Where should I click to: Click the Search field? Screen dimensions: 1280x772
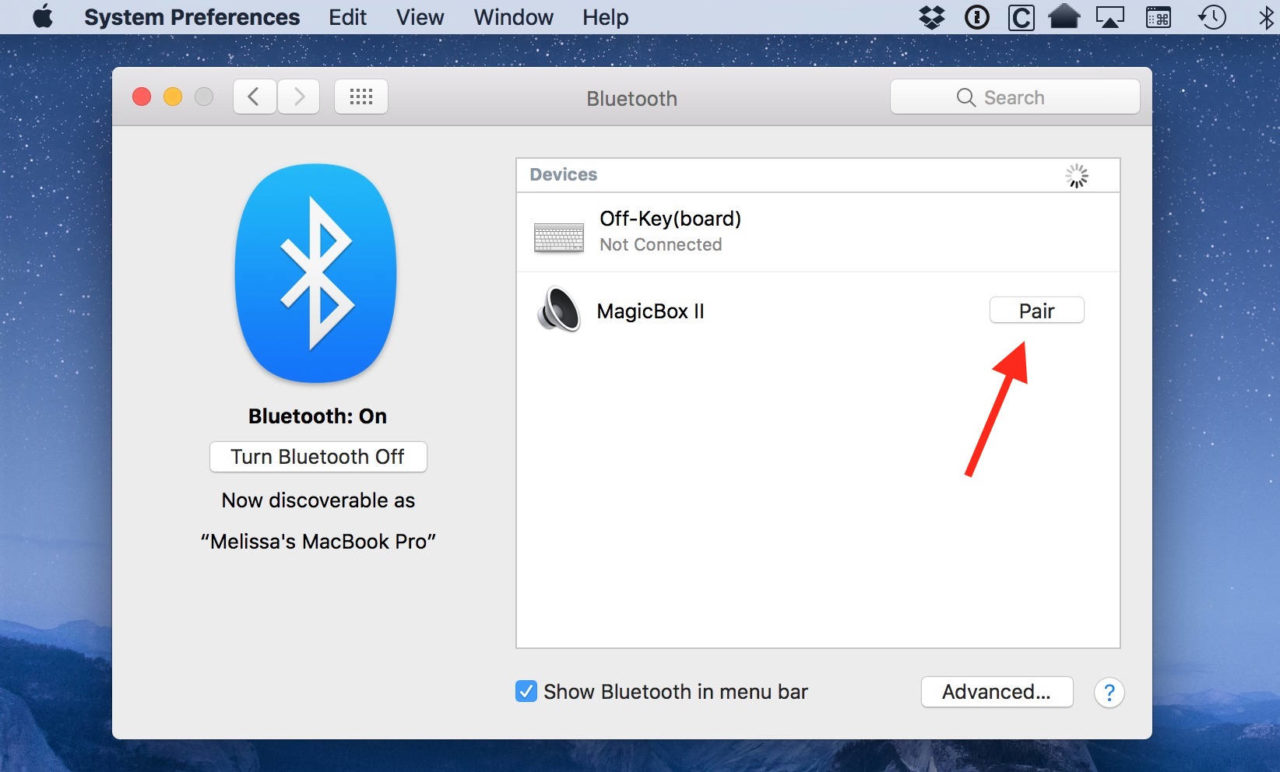click(x=1014, y=97)
